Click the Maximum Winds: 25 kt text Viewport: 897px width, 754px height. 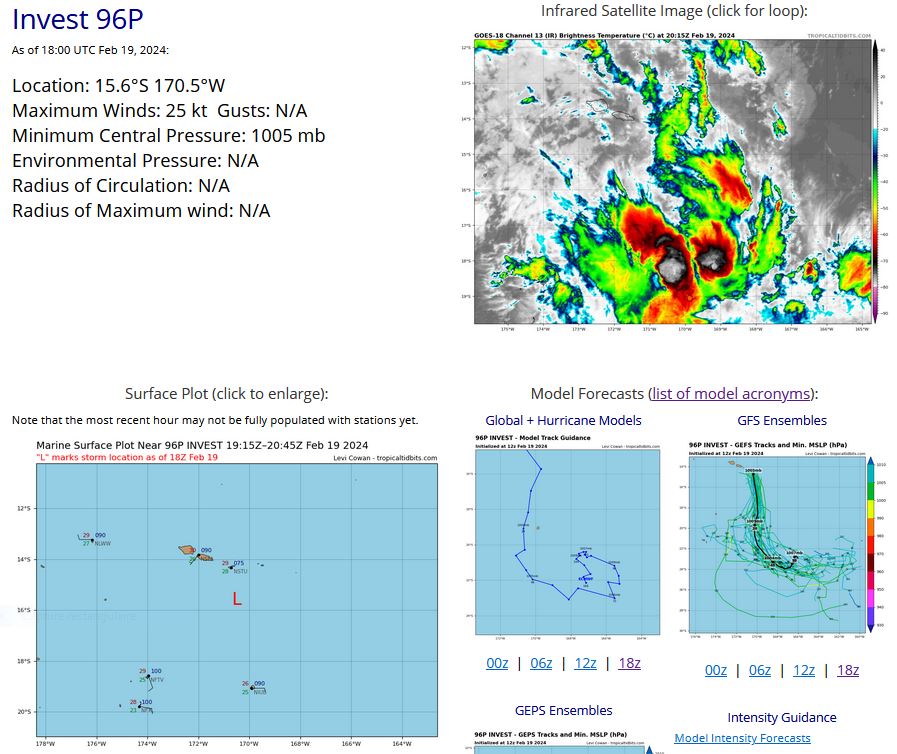110,110
